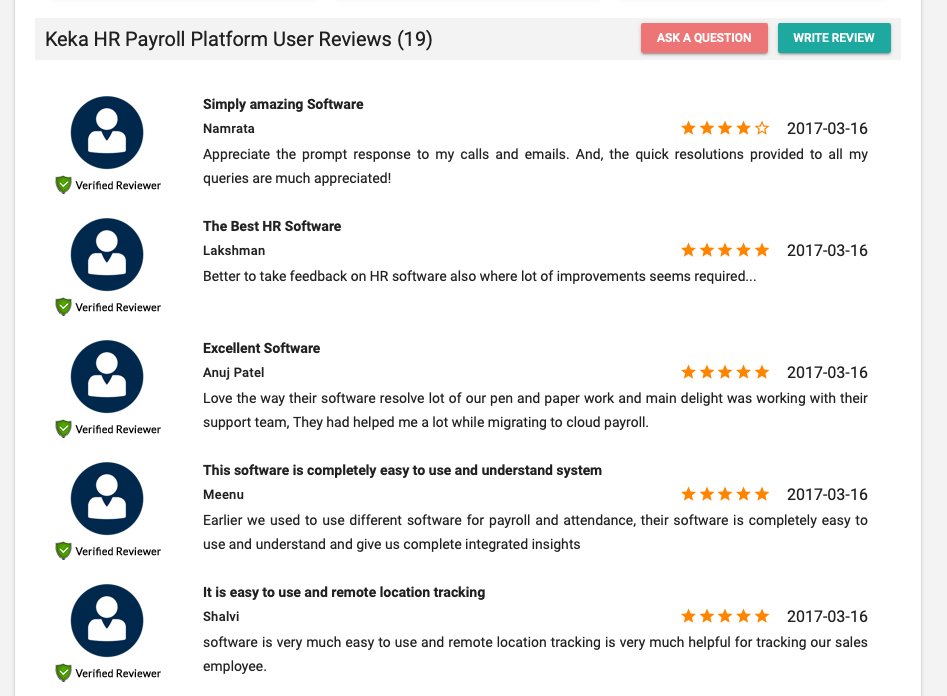Open the 'Simply amazing Software' review title
Screen dimensions: 947x696
pyautogui.click(x=283, y=104)
